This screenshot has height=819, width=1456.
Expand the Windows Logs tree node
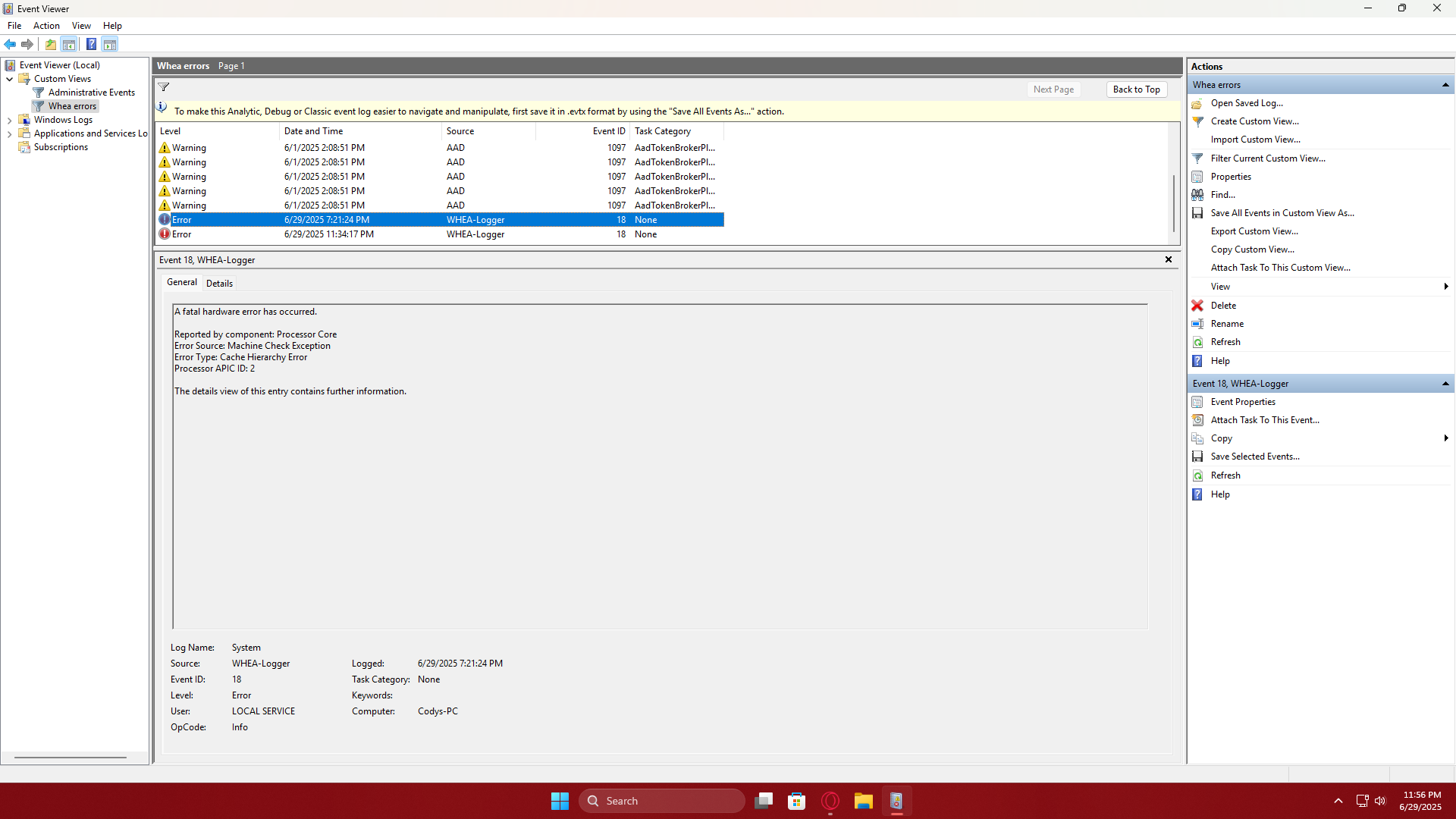point(9,120)
